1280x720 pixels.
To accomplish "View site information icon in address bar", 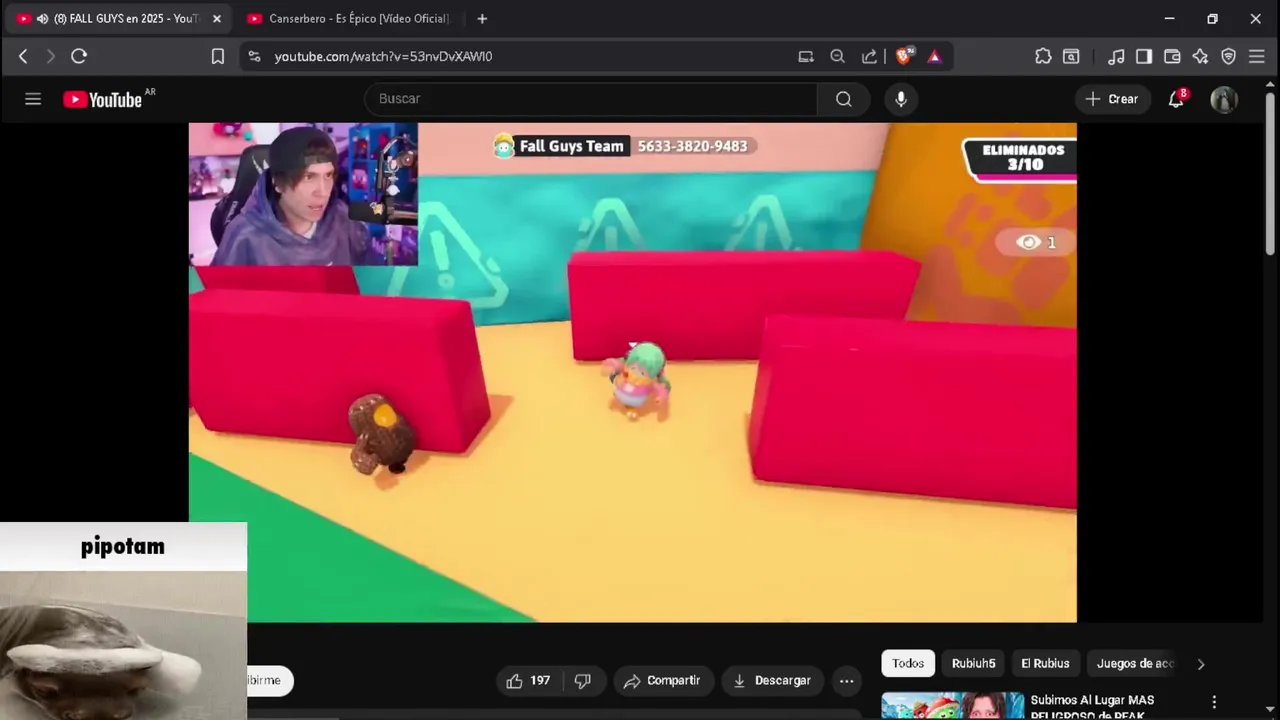I will click(x=254, y=56).
